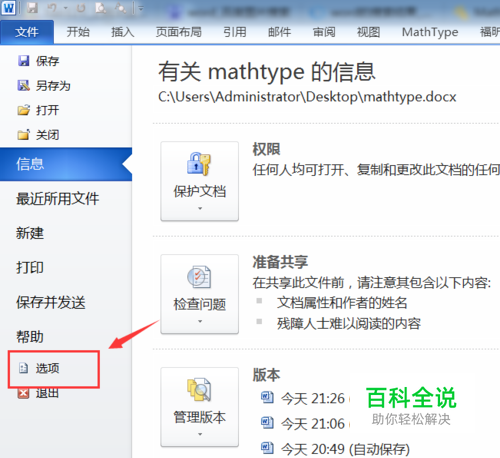Image resolution: width=500 pixels, height=458 pixels.
Task: Click the checklist 检查问题 icon
Action: pos(199,277)
